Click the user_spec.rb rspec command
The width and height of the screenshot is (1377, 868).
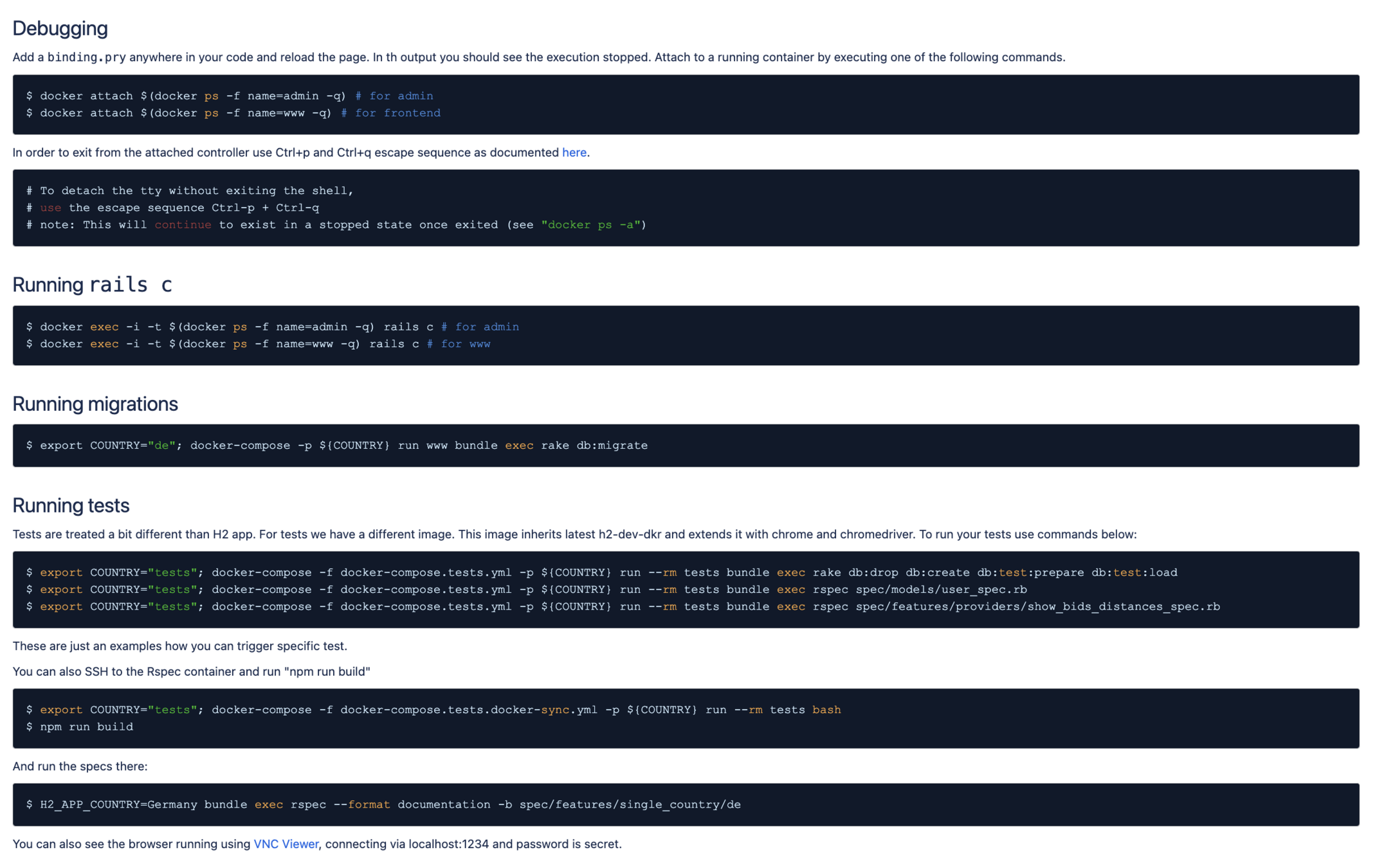(526, 590)
